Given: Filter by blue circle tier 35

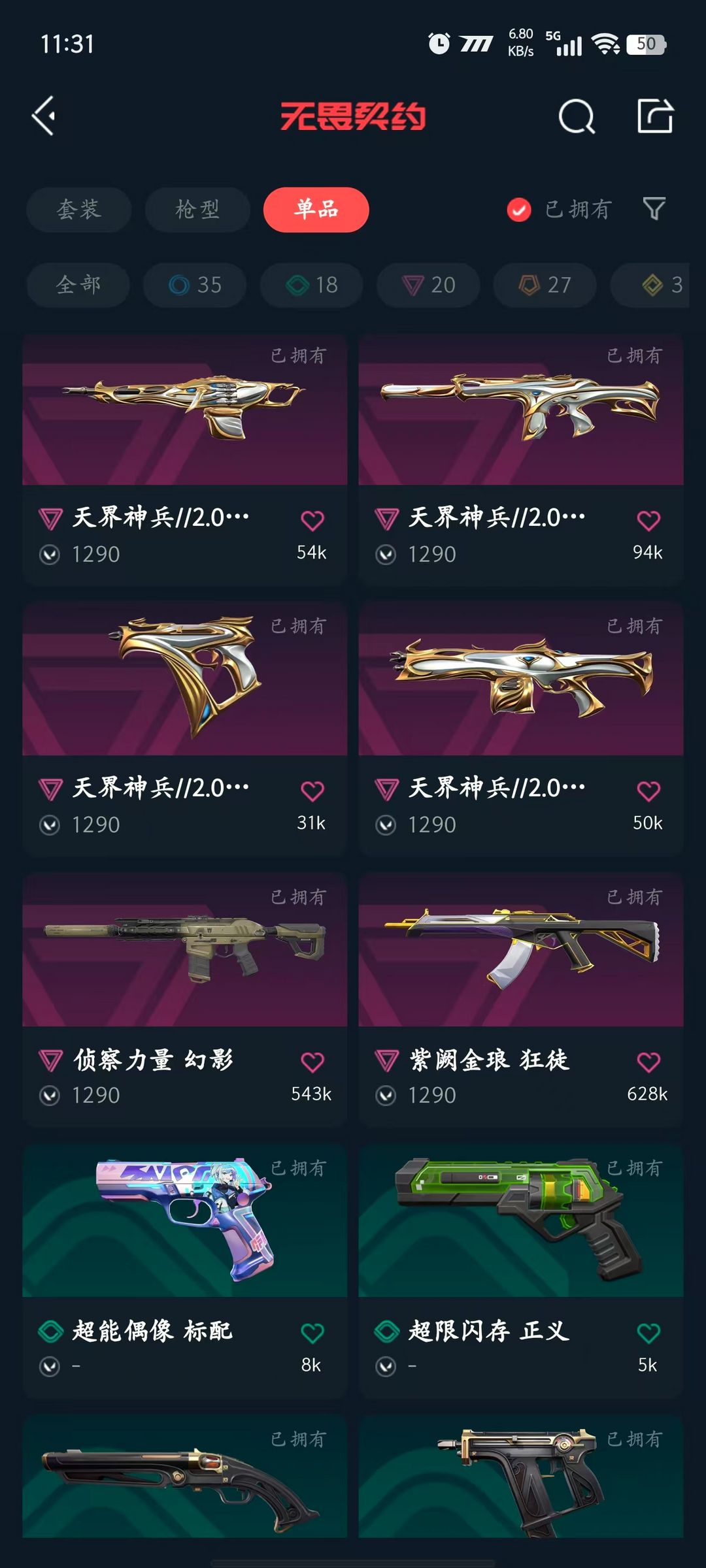Looking at the screenshot, I should tap(195, 285).
